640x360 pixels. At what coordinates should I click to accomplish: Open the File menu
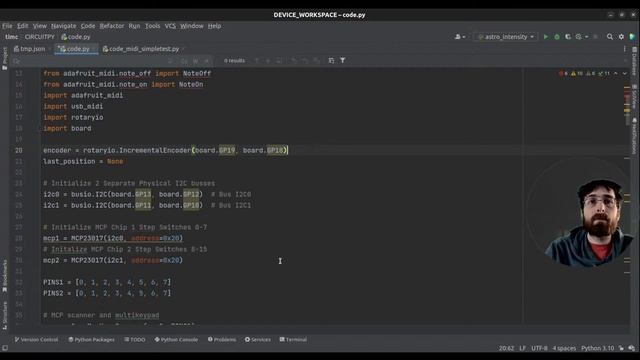click(x=7, y=26)
